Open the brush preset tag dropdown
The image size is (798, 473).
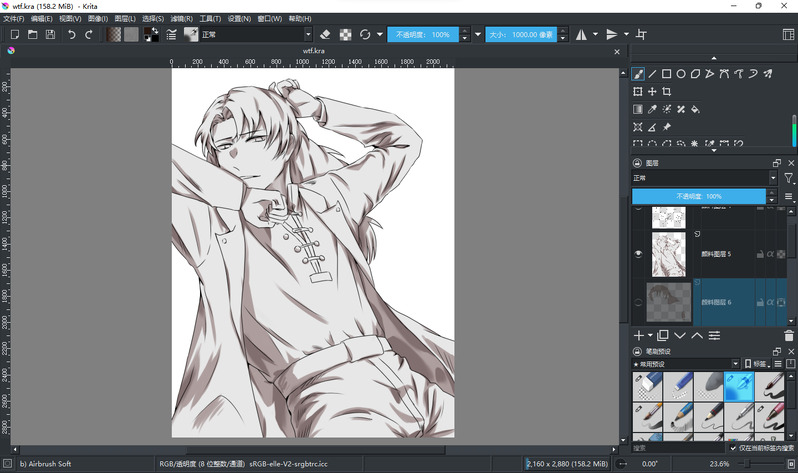click(686, 364)
